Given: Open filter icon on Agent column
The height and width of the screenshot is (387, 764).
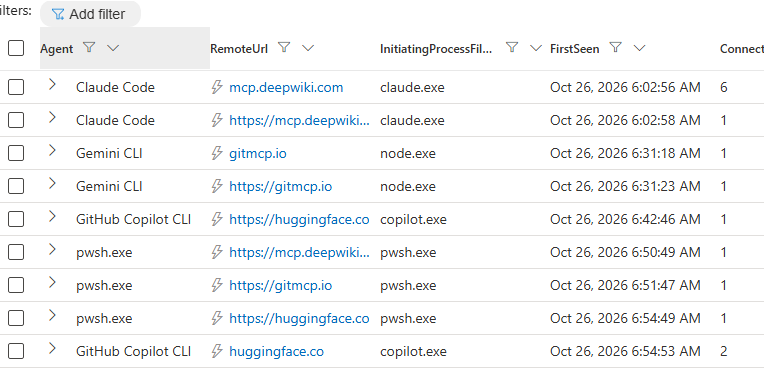Looking at the screenshot, I should 89,47.
